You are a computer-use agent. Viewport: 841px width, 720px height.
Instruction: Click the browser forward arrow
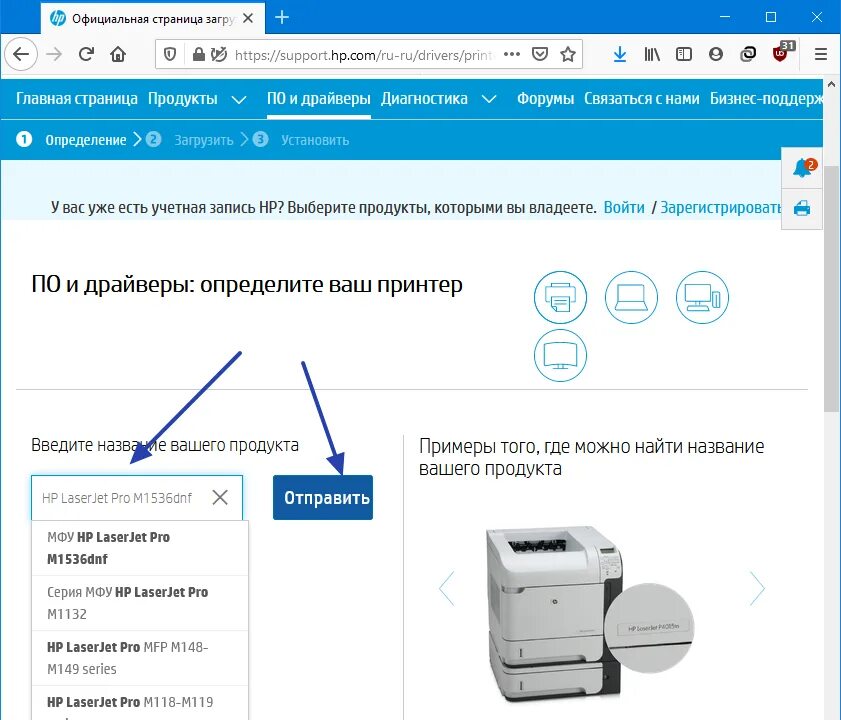click(54, 54)
